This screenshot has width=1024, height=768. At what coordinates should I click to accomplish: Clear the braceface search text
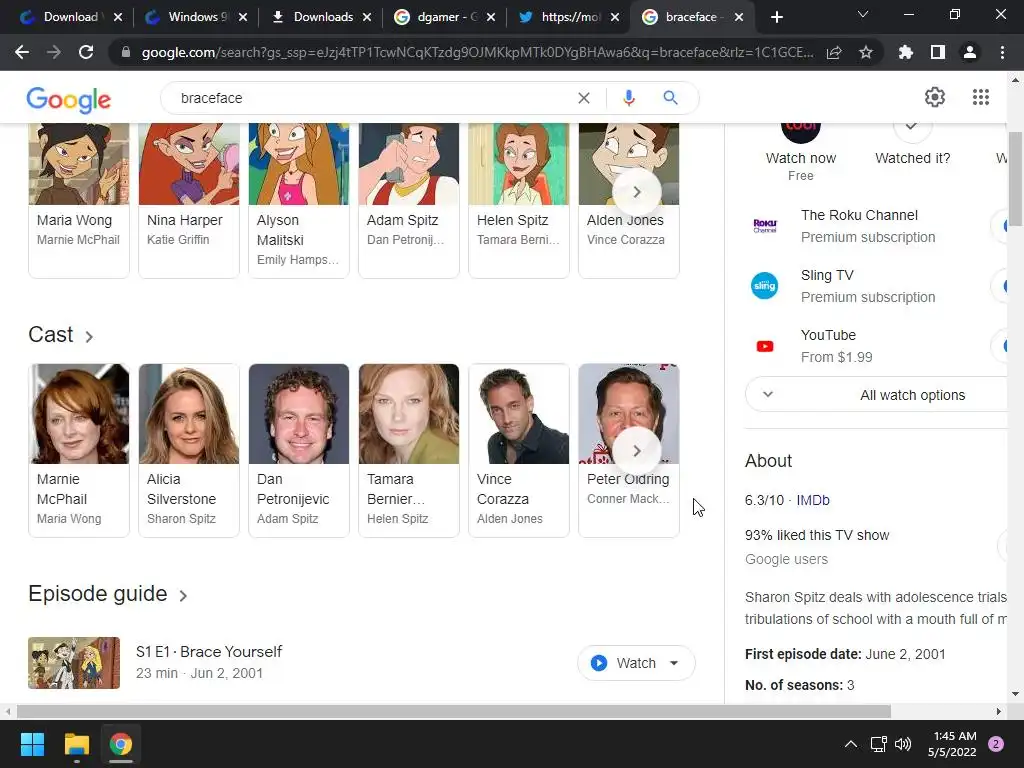pyautogui.click(x=584, y=98)
